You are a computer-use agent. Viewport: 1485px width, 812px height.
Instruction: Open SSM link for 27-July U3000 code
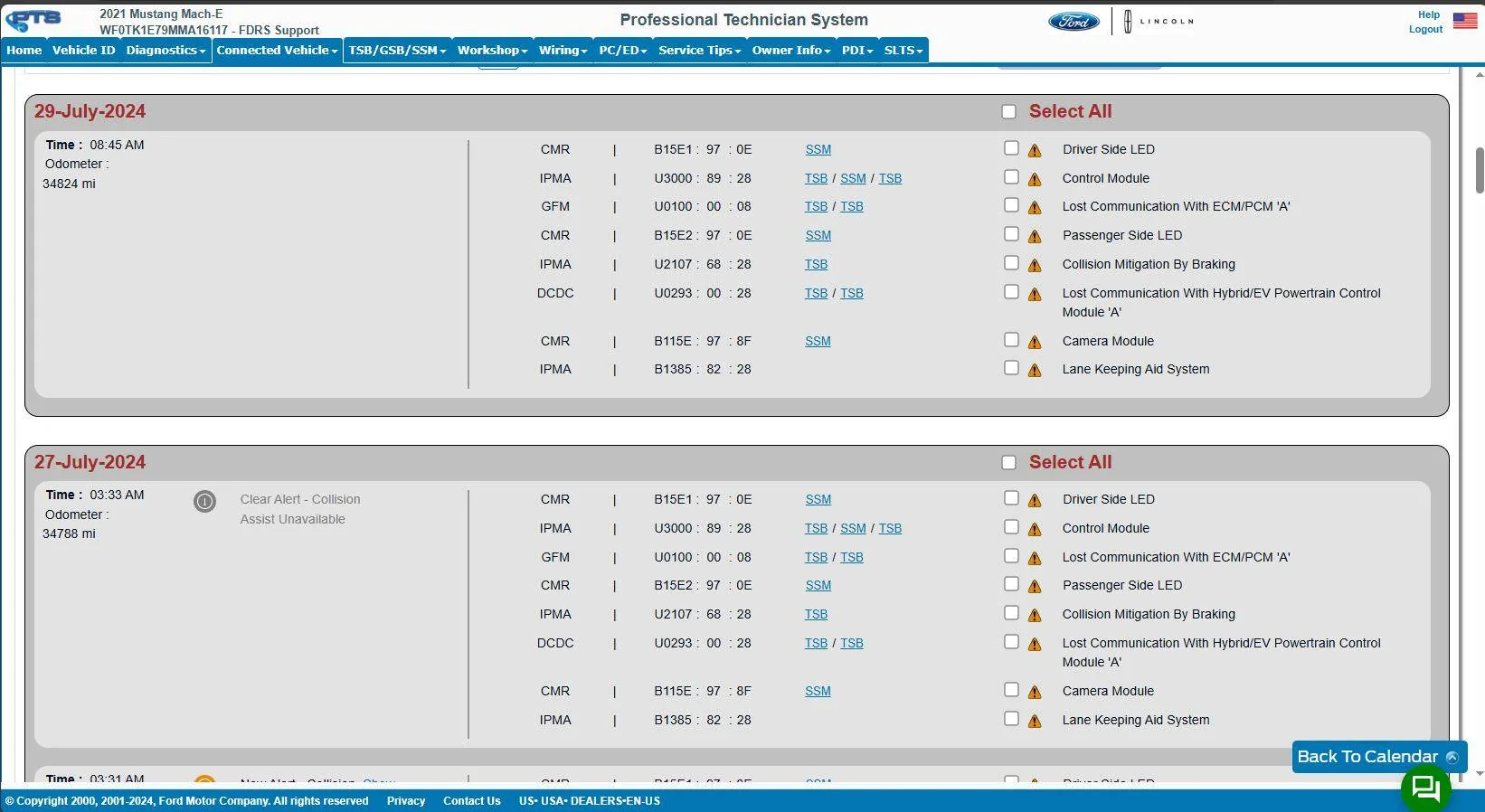click(x=853, y=529)
